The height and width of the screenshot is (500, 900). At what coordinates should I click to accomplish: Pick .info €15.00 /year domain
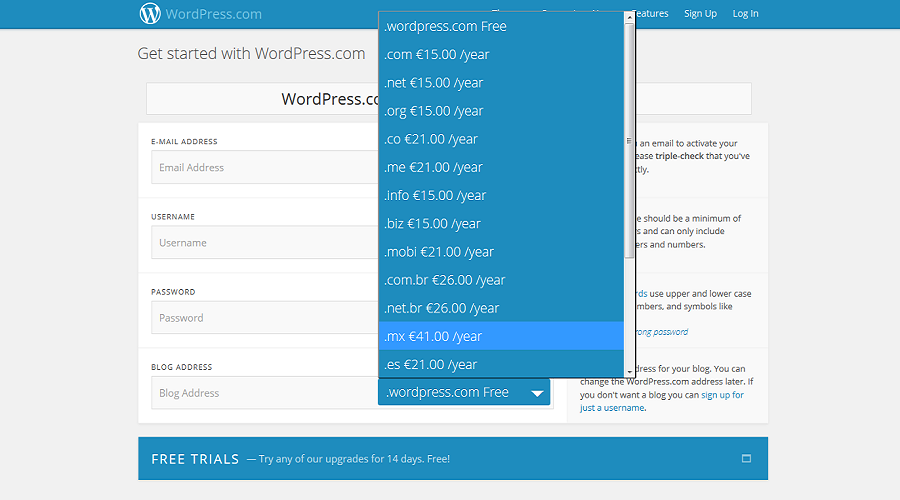click(x=501, y=195)
